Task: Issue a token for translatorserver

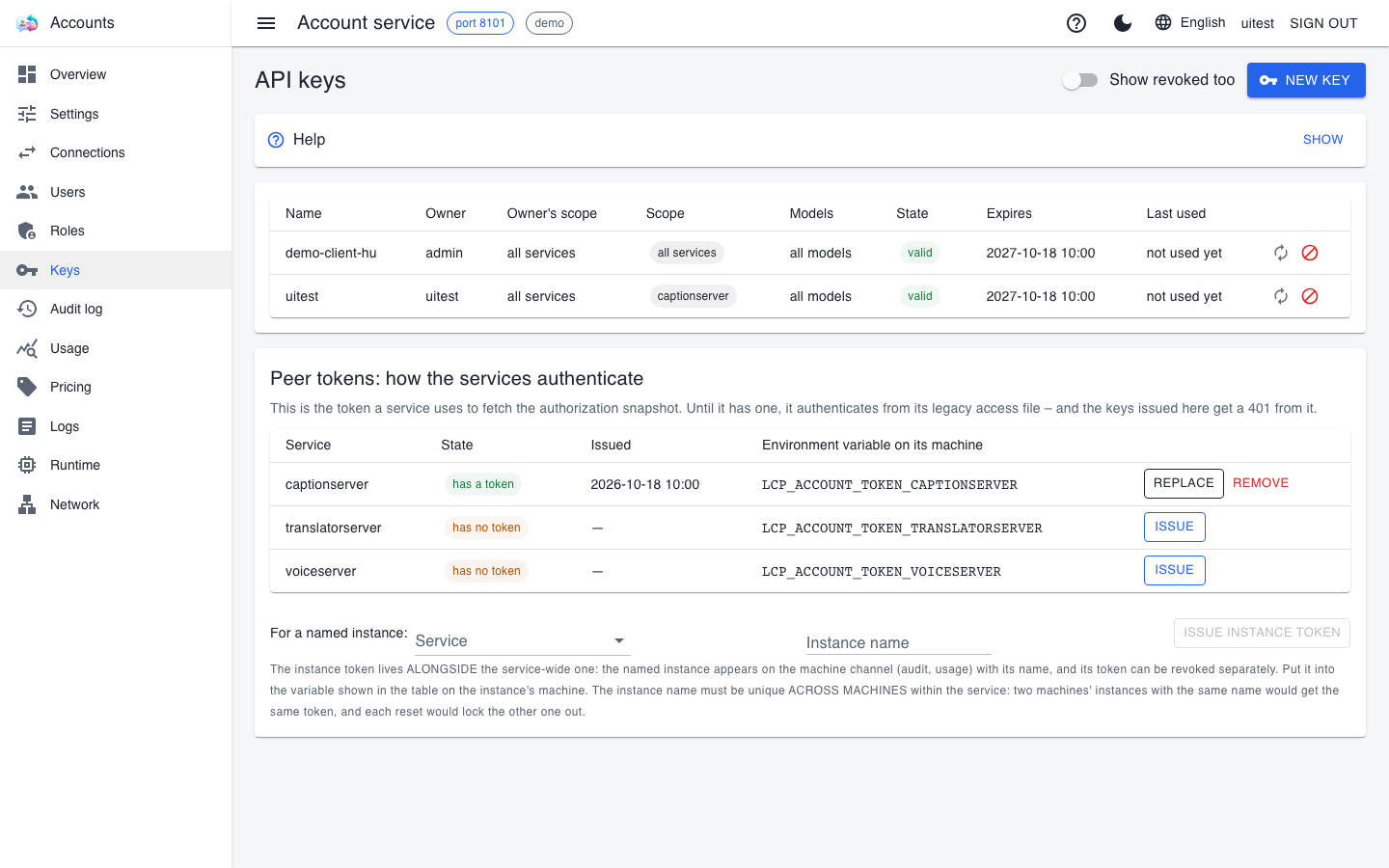Action: 1174,527
